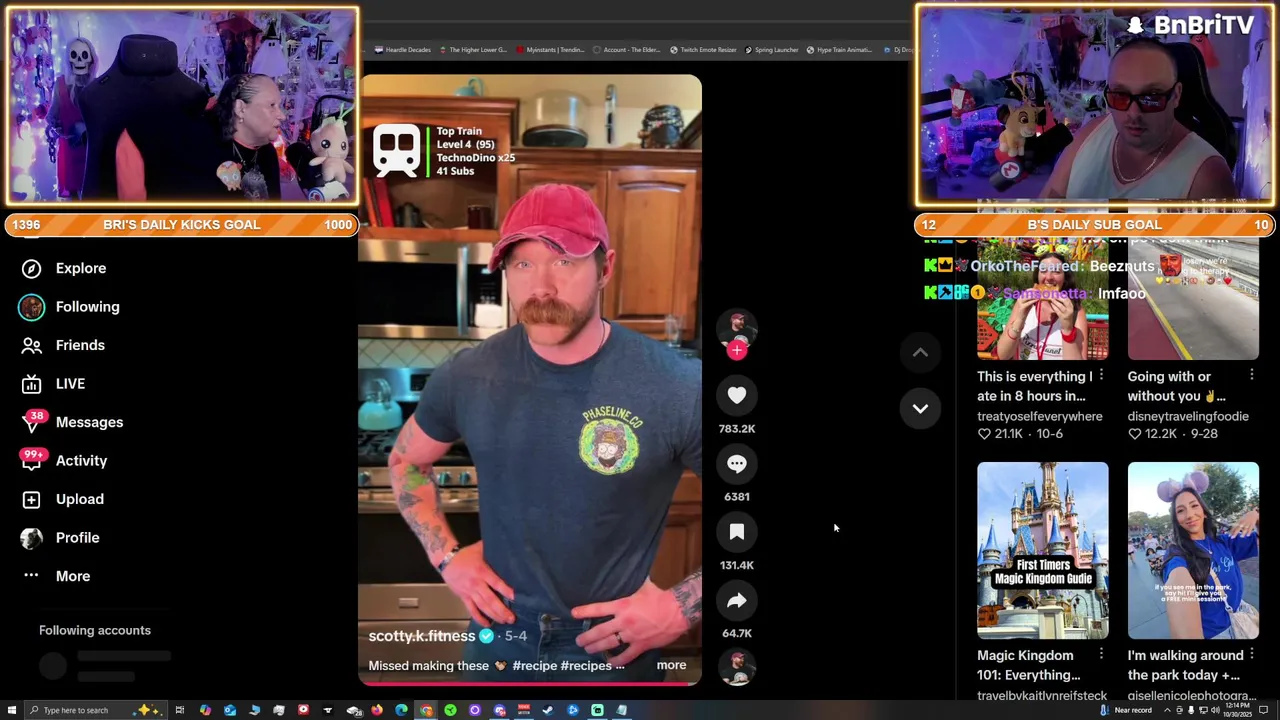Open the notification center icon
This screenshot has height=720, width=1280.
coord(1263,710)
